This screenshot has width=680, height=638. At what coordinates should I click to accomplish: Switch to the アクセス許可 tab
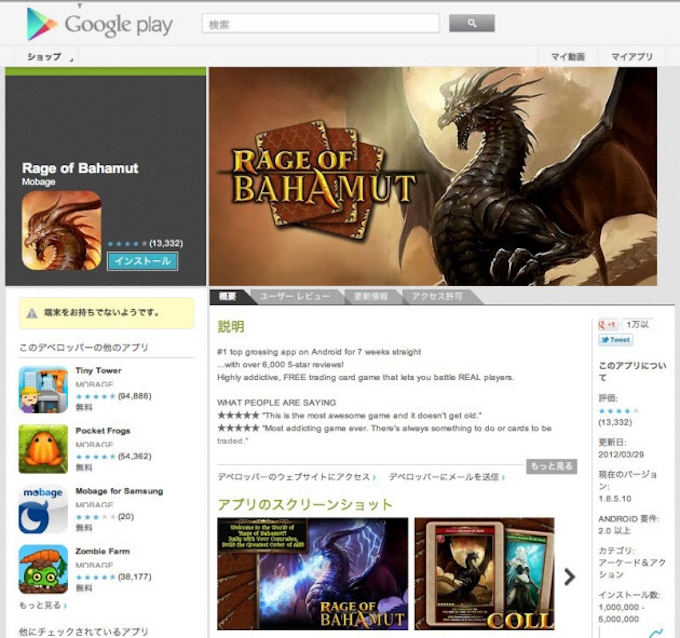pyautogui.click(x=436, y=297)
